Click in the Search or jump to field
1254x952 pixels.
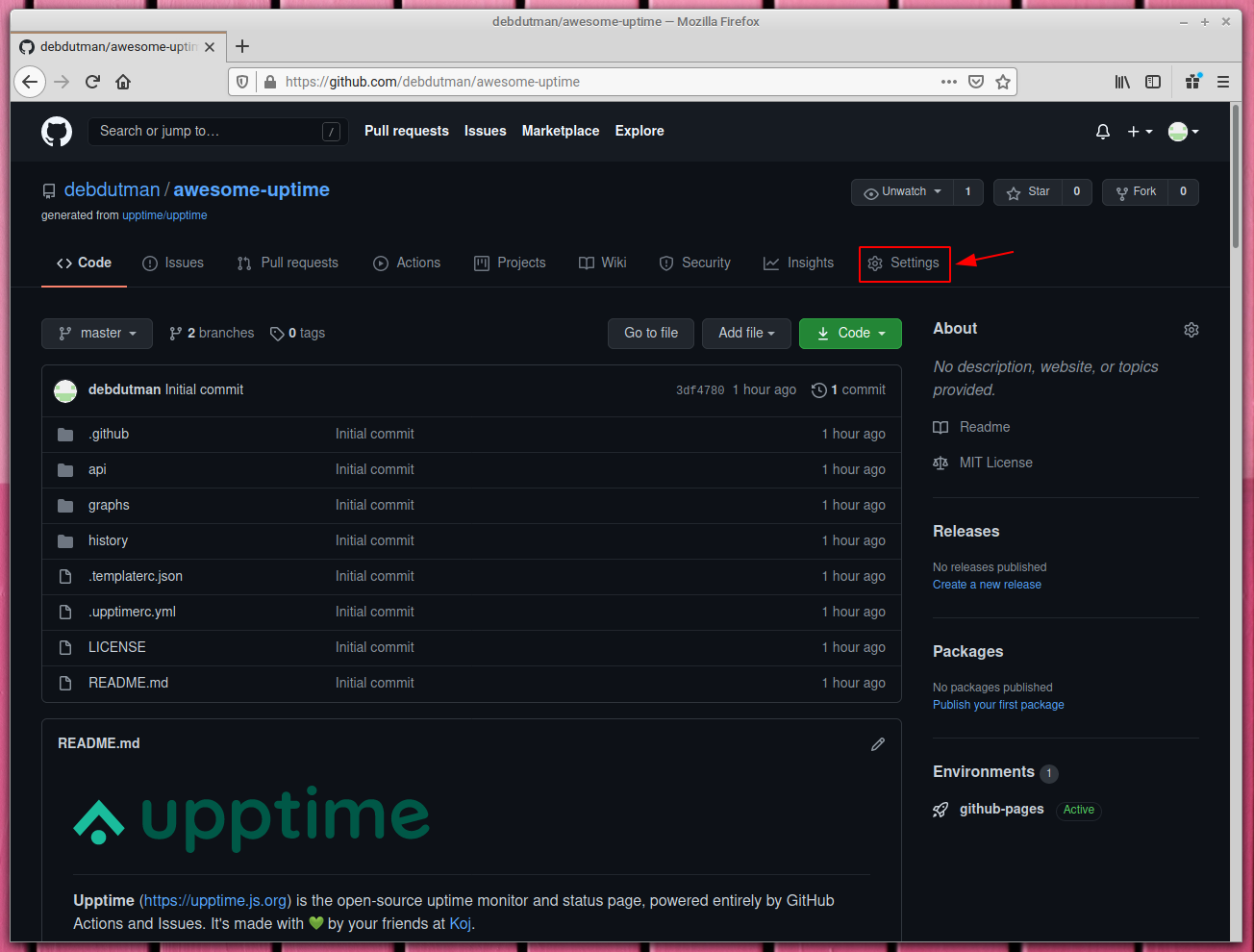217,131
